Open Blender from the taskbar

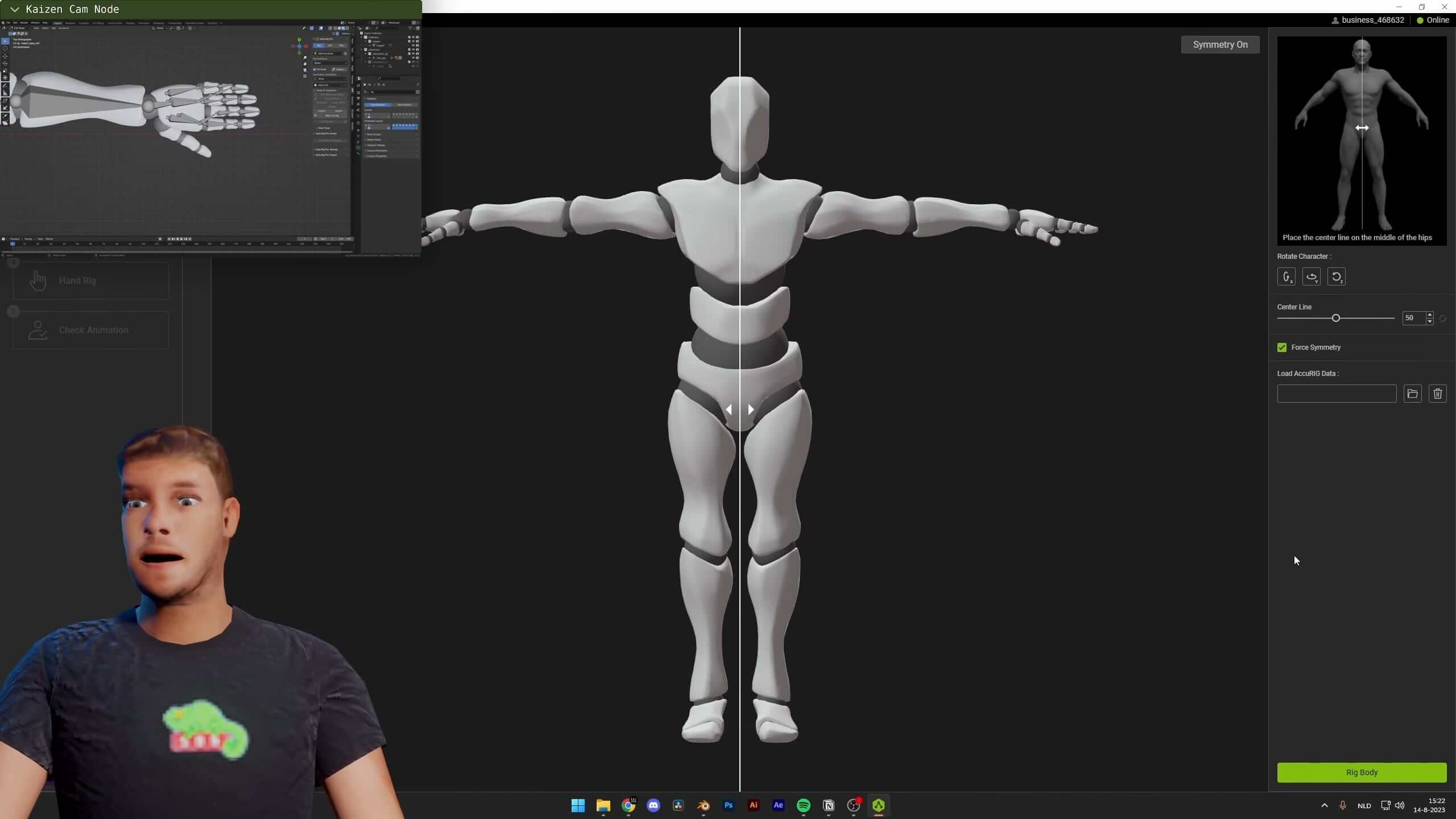click(702, 805)
